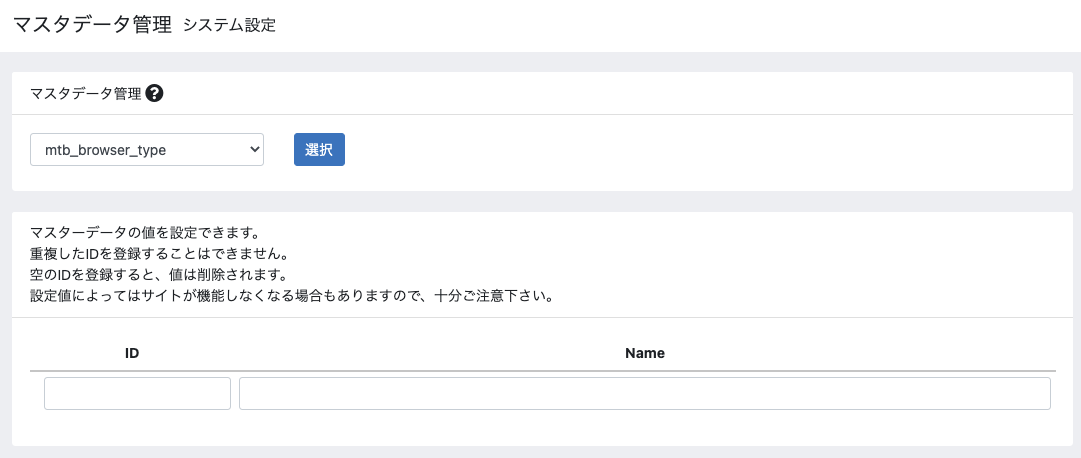This screenshot has height=458, width=1081.
Task: Click the ID column header
Action: pyautogui.click(x=132, y=353)
